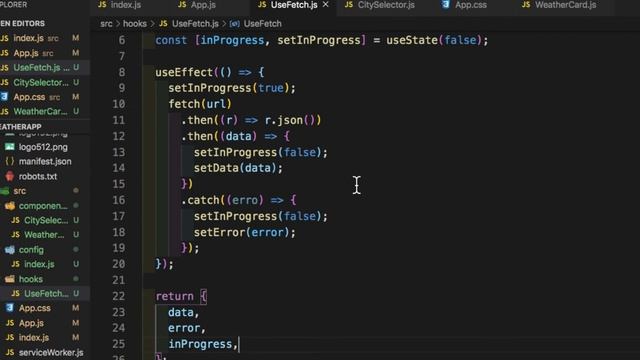This screenshot has height=360, width=640.
Task: Click line number 22 in the gutter
Action: pyautogui.click(x=119, y=296)
